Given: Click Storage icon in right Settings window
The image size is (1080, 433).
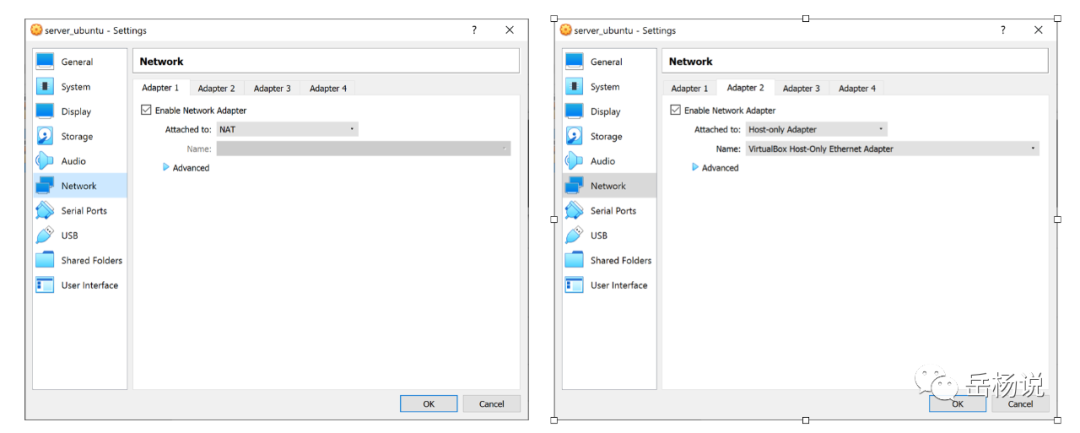Looking at the screenshot, I should click(574, 136).
